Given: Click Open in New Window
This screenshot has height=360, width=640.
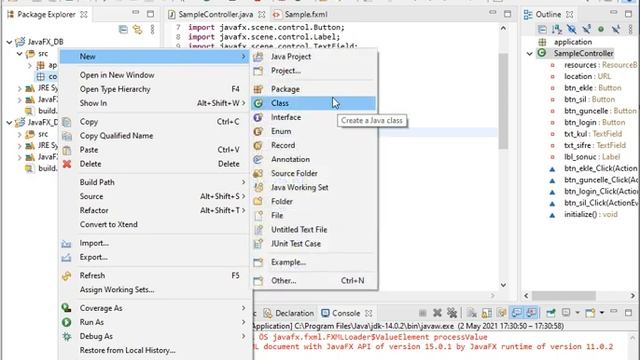Looking at the screenshot, I should 154,75.
